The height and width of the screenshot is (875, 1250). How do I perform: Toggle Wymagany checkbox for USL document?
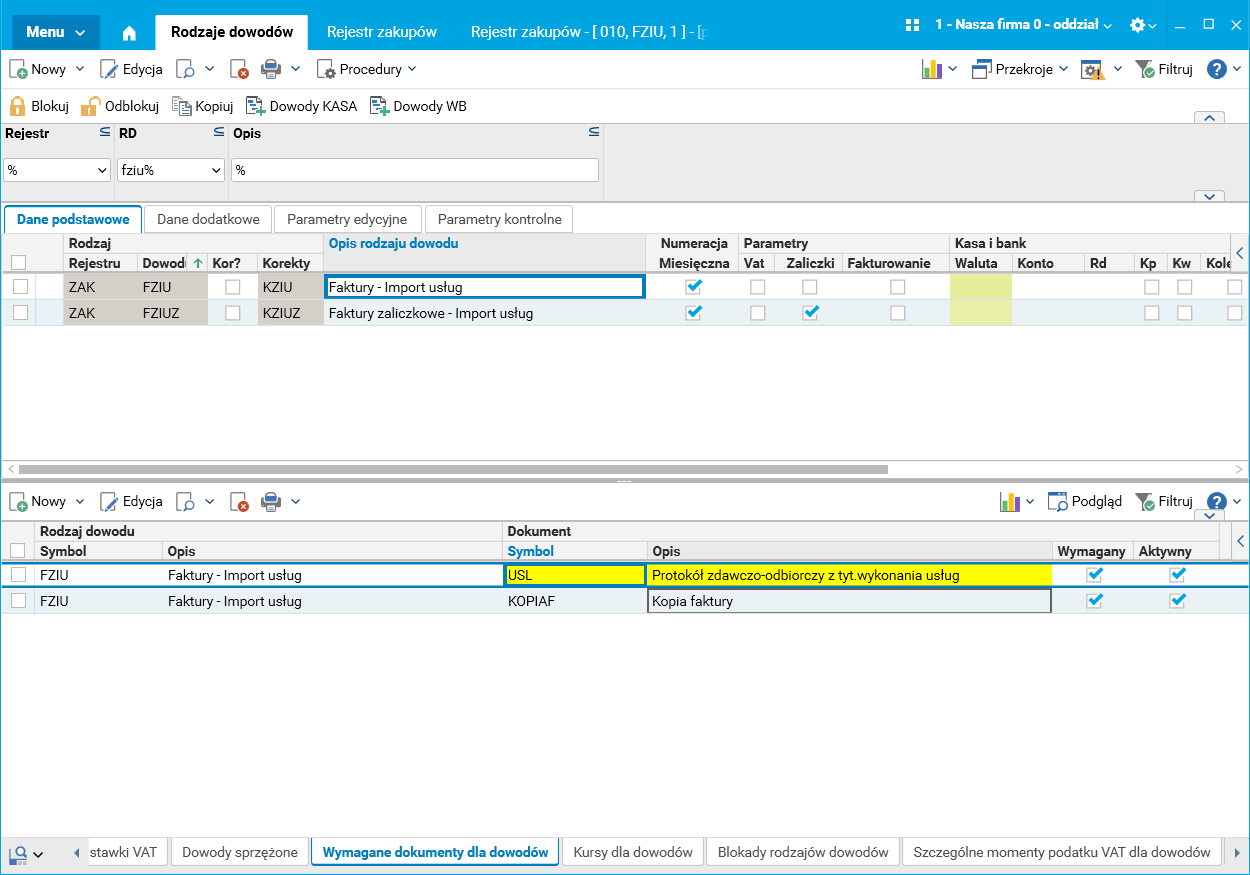(1095, 574)
